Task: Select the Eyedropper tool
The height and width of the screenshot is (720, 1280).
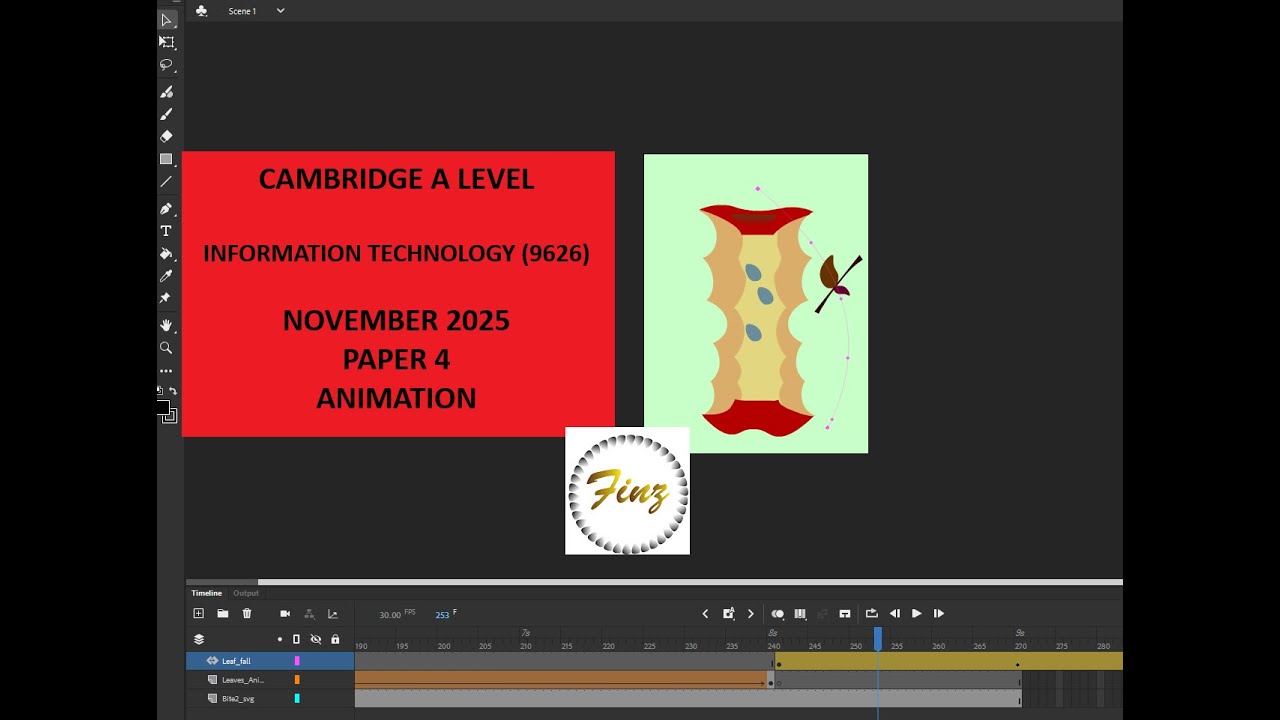Action: 167,276
